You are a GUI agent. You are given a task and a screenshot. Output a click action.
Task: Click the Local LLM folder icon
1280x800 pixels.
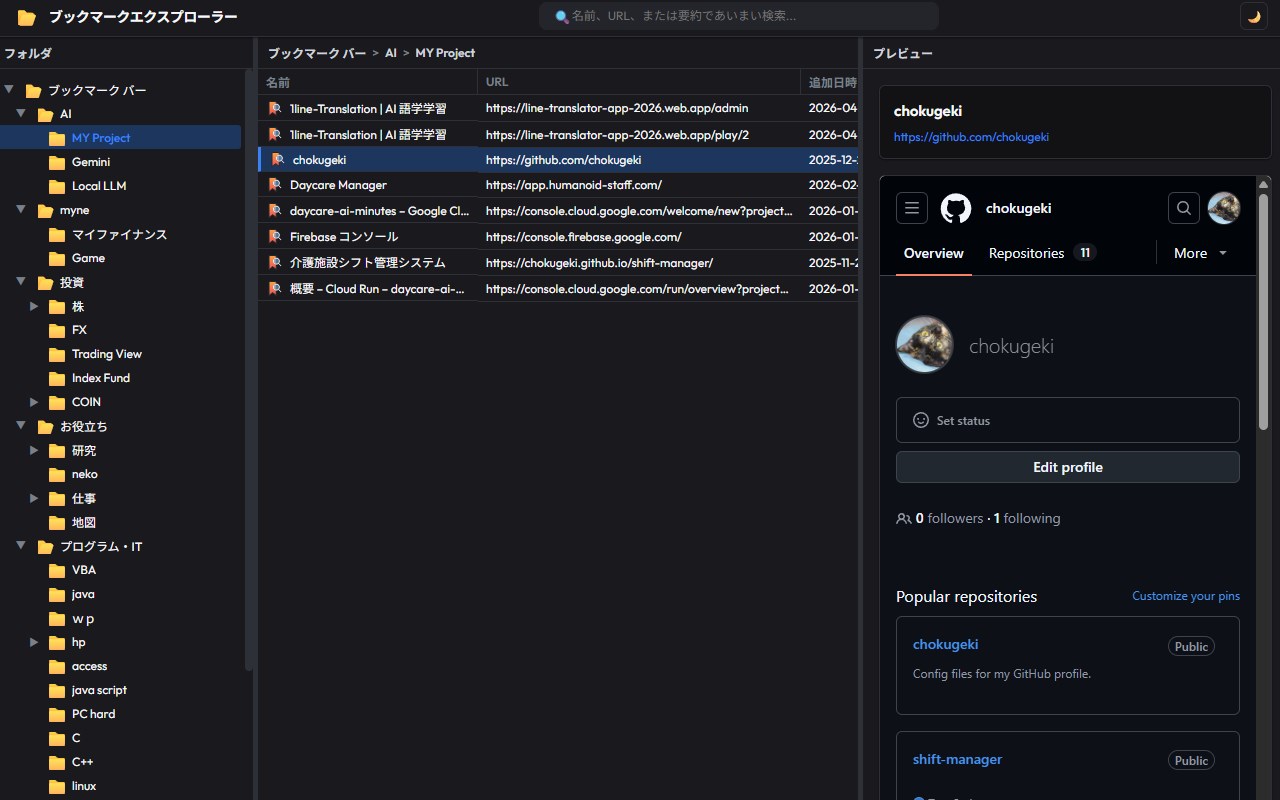[x=57, y=186]
